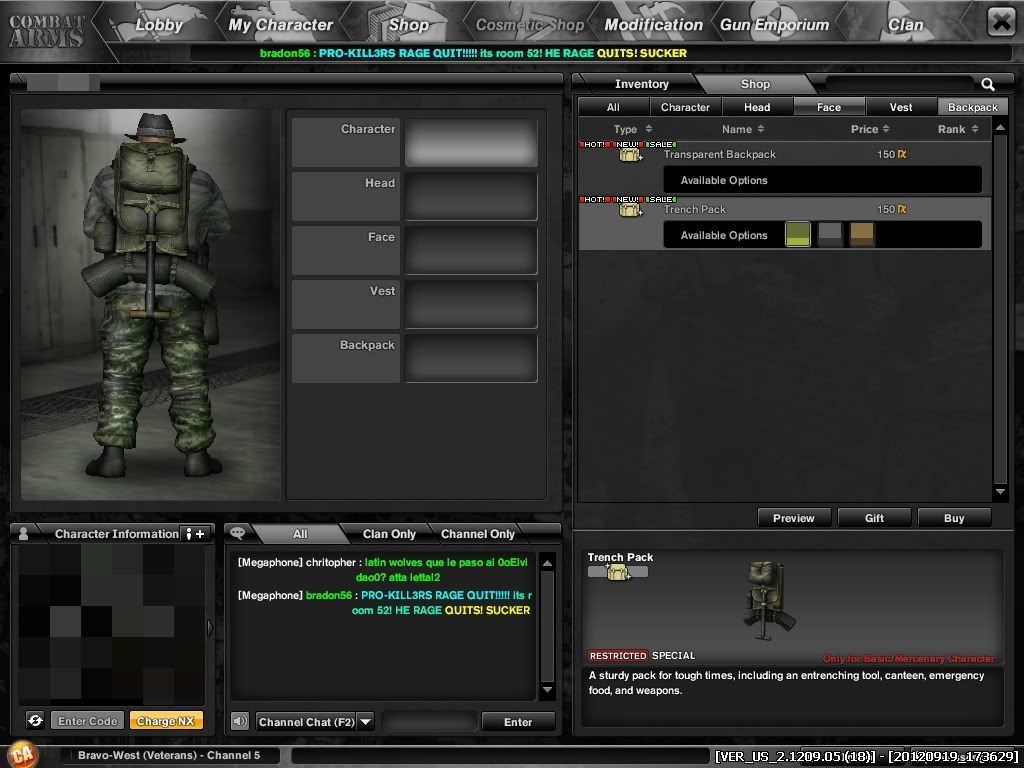Click the shop search magnifier icon
This screenshot has width=1024, height=768.
(x=988, y=85)
